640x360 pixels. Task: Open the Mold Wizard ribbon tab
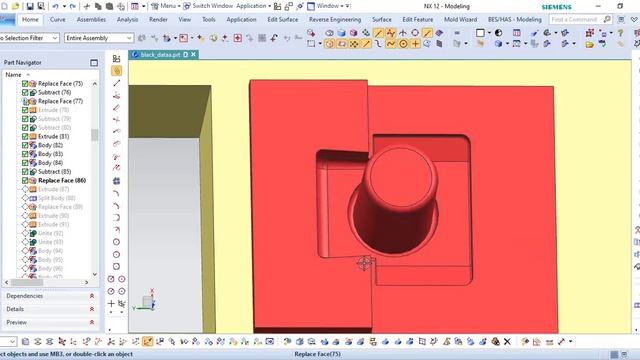460,19
